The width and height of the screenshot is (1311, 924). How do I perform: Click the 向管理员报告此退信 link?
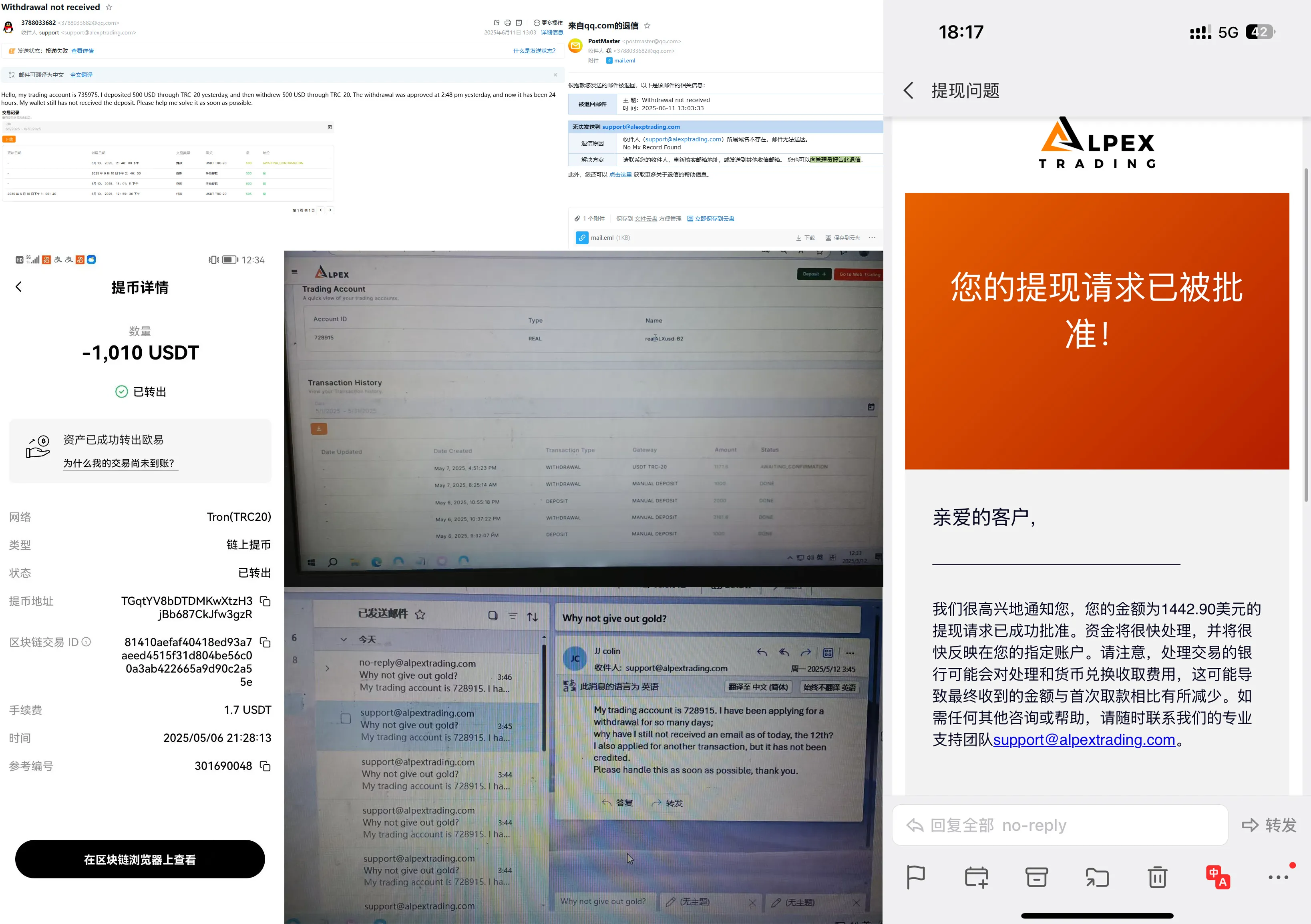pos(836,160)
